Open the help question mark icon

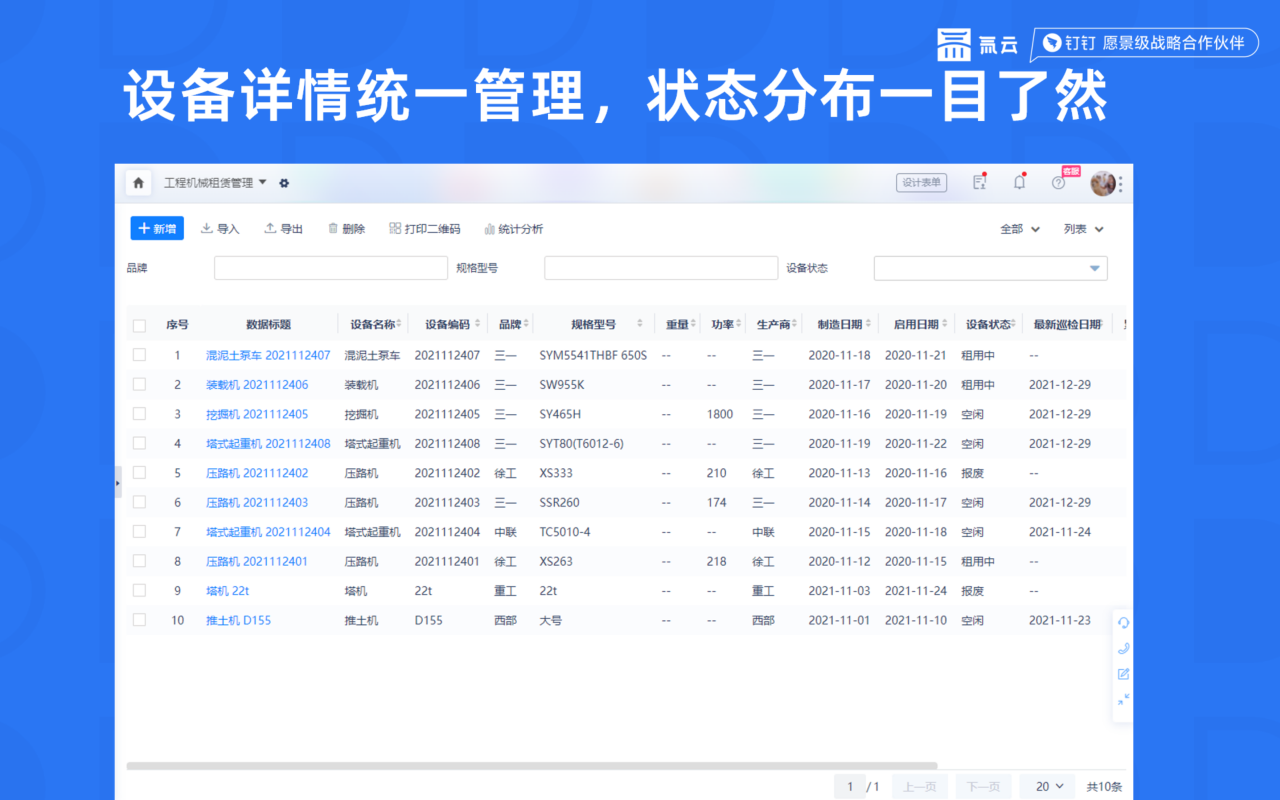[x=1058, y=183]
